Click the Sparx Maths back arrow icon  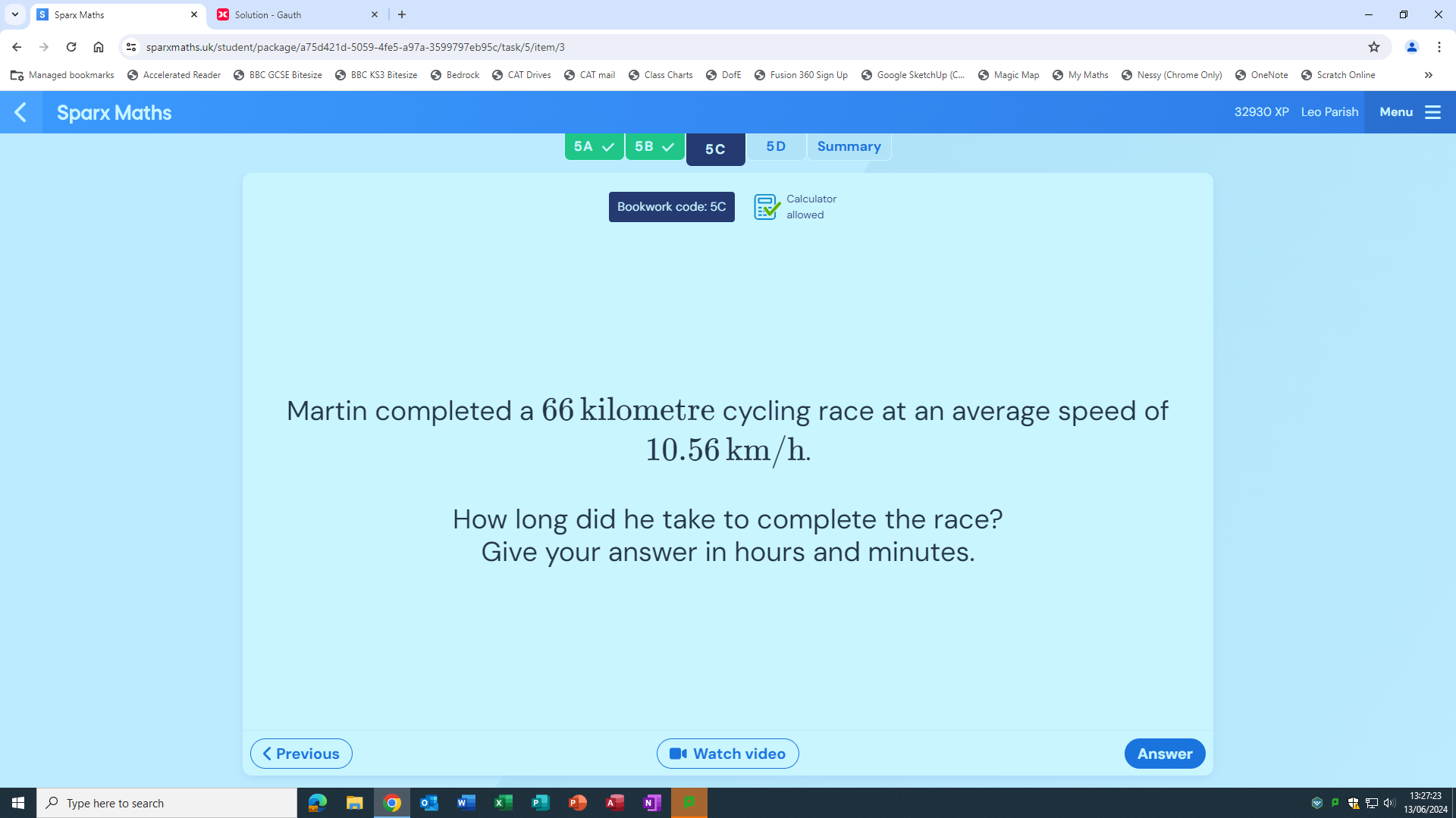[x=20, y=112]
